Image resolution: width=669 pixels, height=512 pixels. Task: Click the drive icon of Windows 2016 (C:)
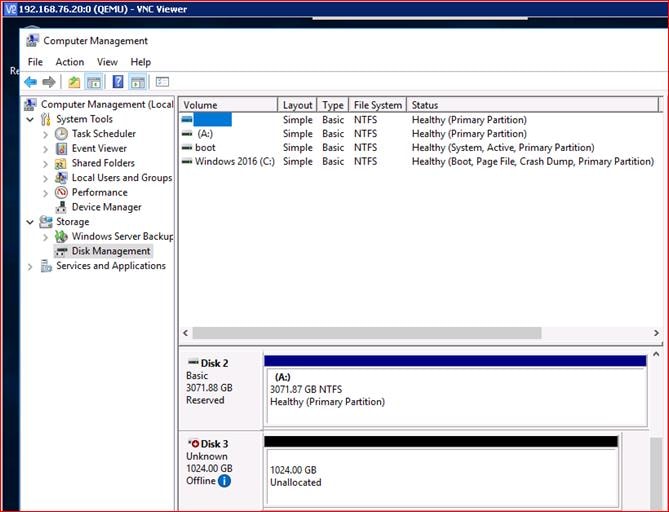tap(187, 162)
